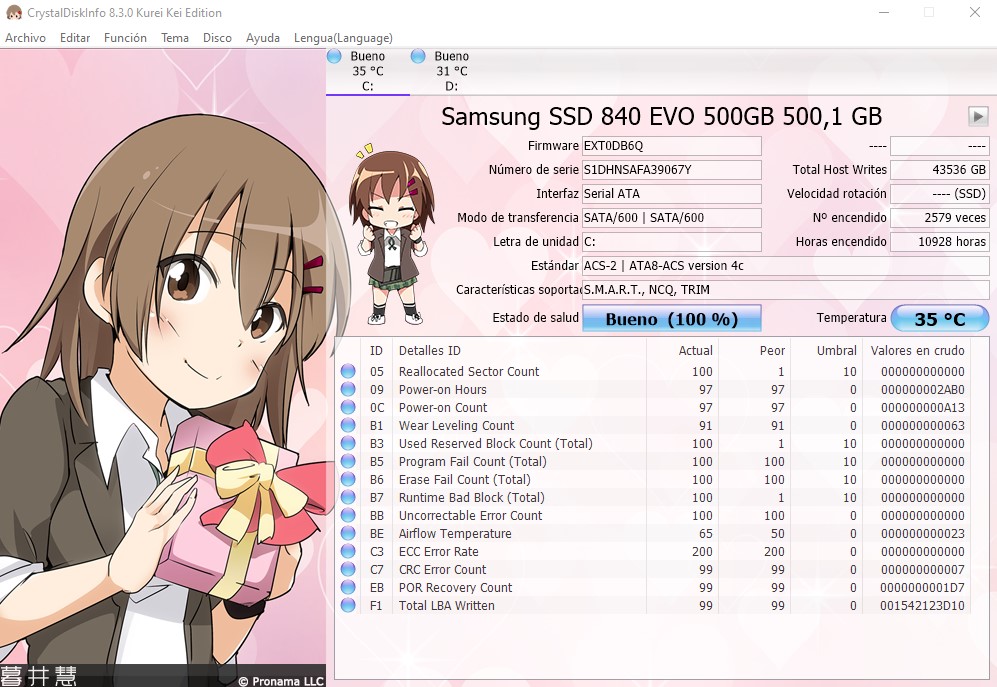Viewport: 997px width, 687px height.
Task: Open the Ayuda menu
Action: [263, 38]
